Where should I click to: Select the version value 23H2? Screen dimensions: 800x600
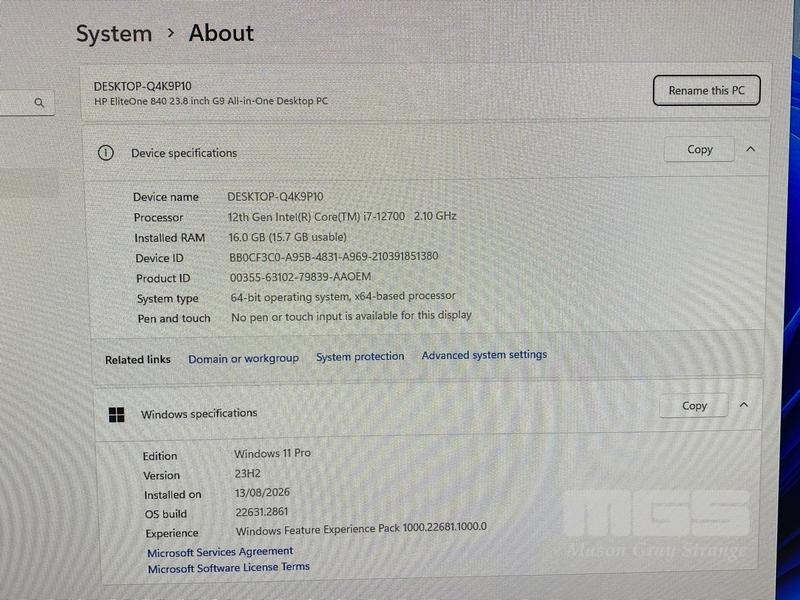[247, 473]
